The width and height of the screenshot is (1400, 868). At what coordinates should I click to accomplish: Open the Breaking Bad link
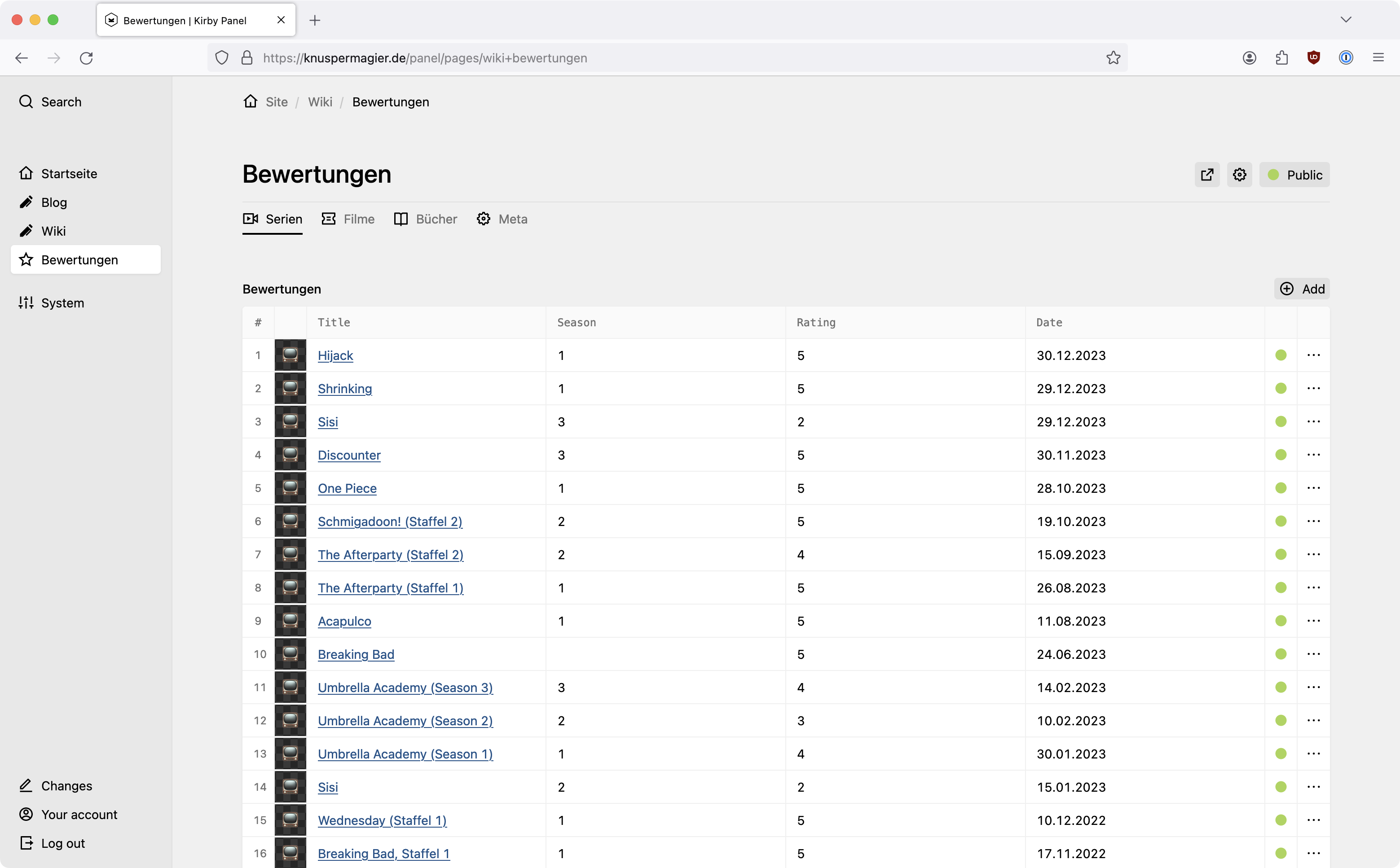pos(356,654)
